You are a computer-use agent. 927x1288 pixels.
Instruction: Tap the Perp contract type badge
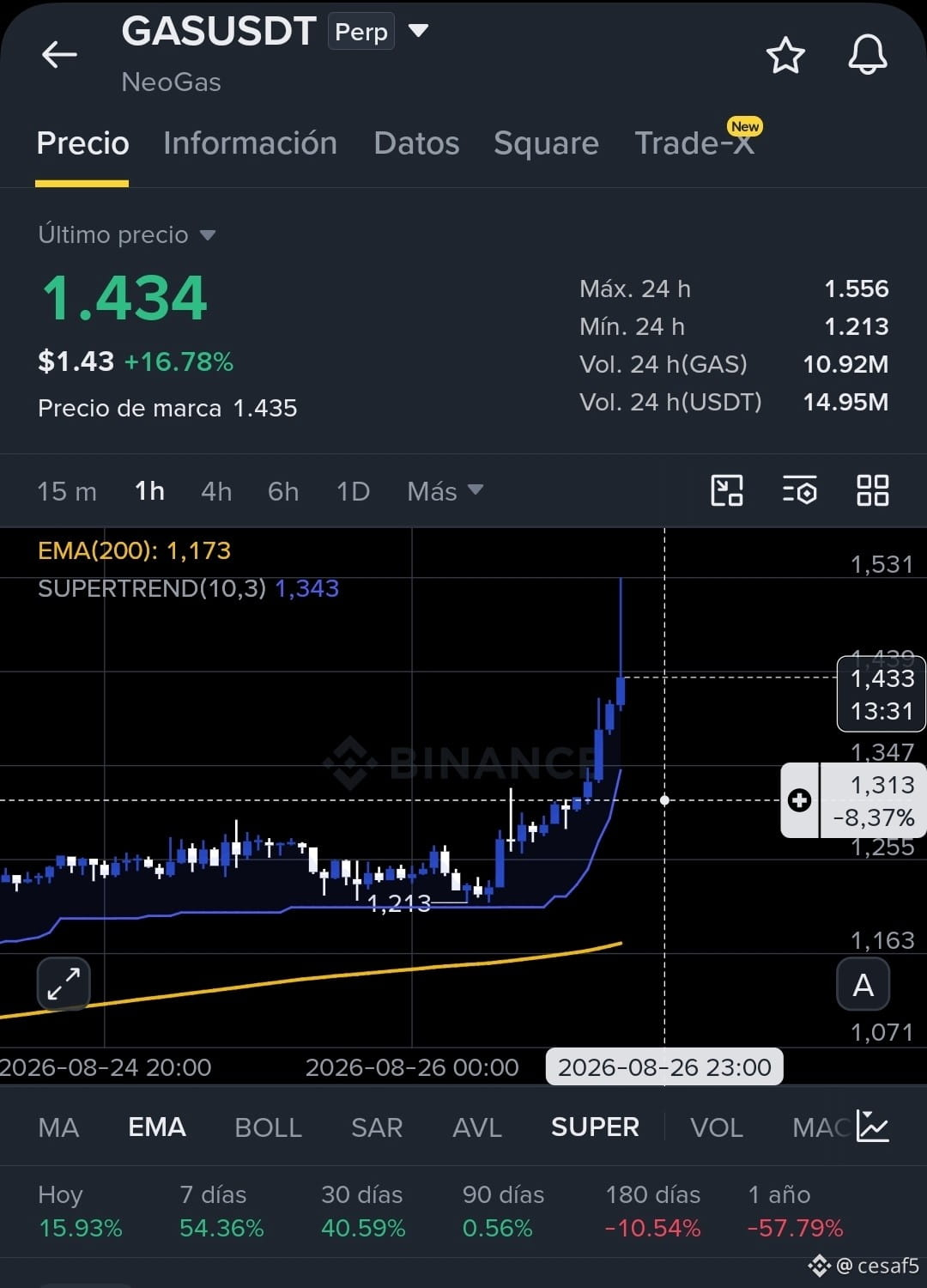tap(361, 32)
